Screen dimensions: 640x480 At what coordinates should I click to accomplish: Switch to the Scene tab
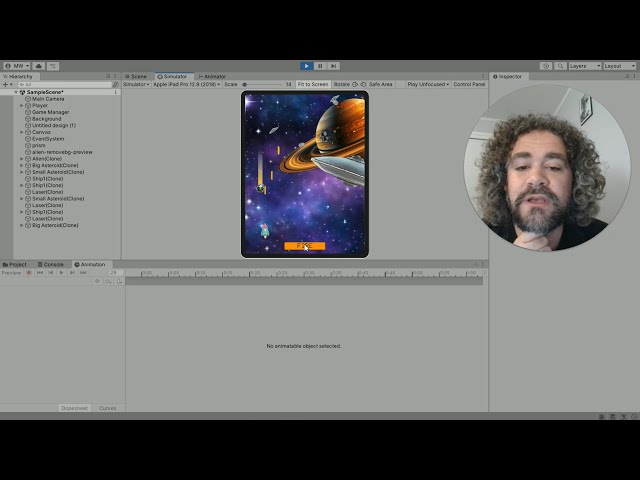click(x=136, y=76)
